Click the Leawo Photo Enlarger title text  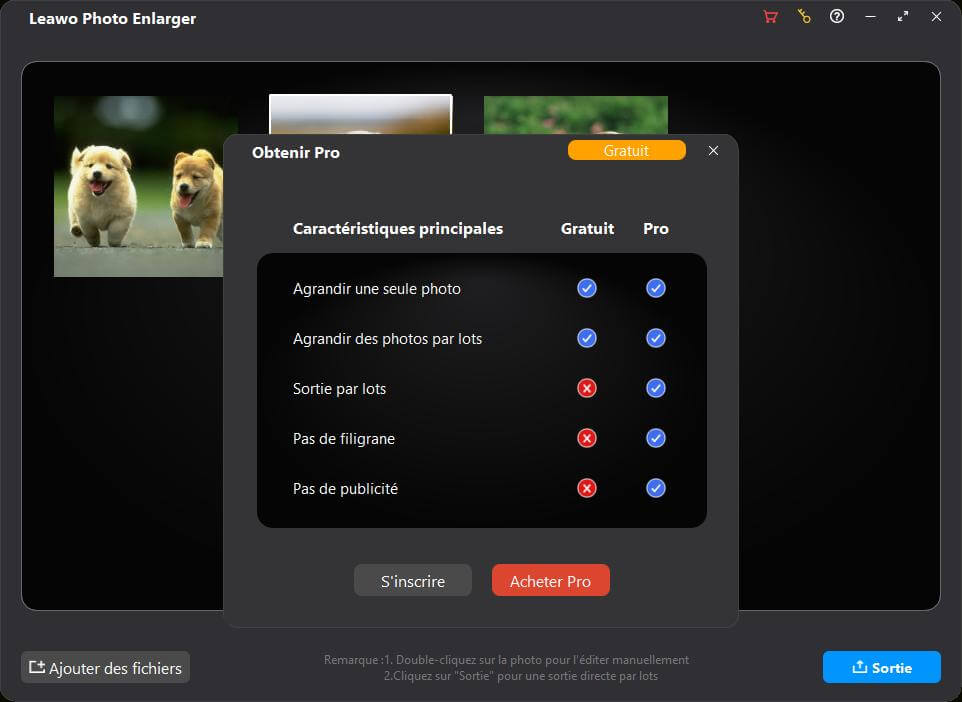[x=112, y=18]
